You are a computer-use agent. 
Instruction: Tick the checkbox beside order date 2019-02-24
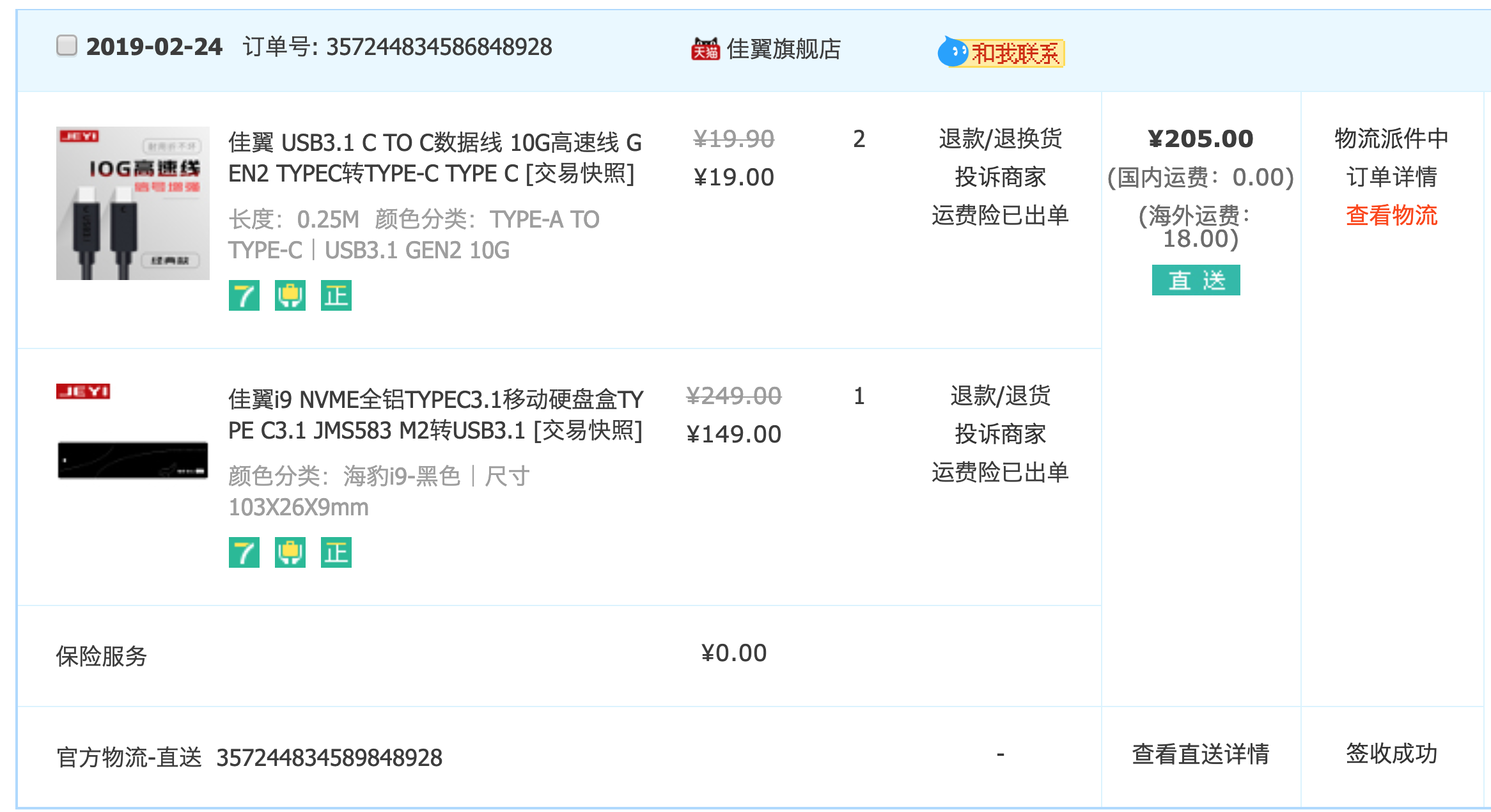[66, 46]
